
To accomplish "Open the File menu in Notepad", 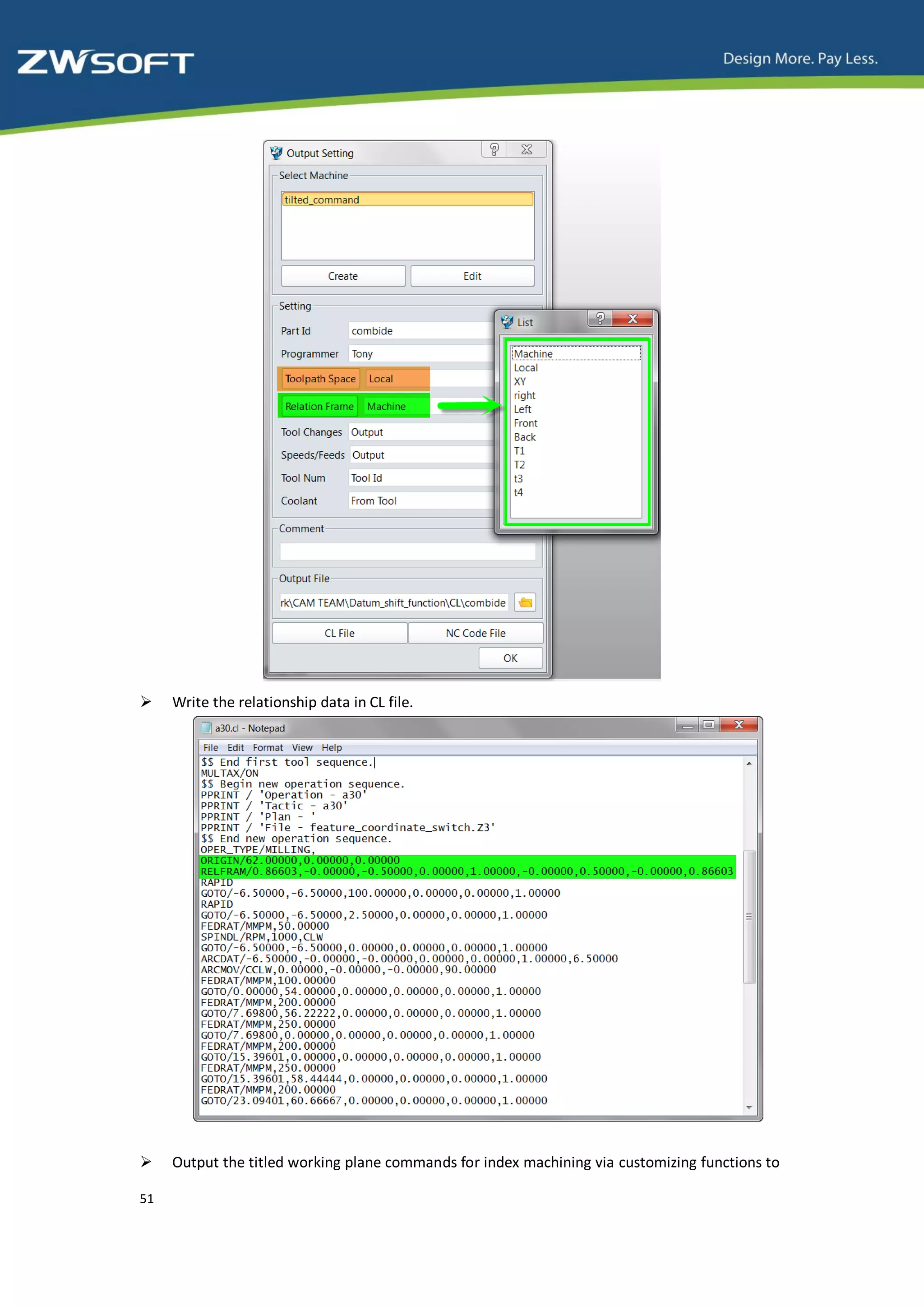I will tap(211, 747).
